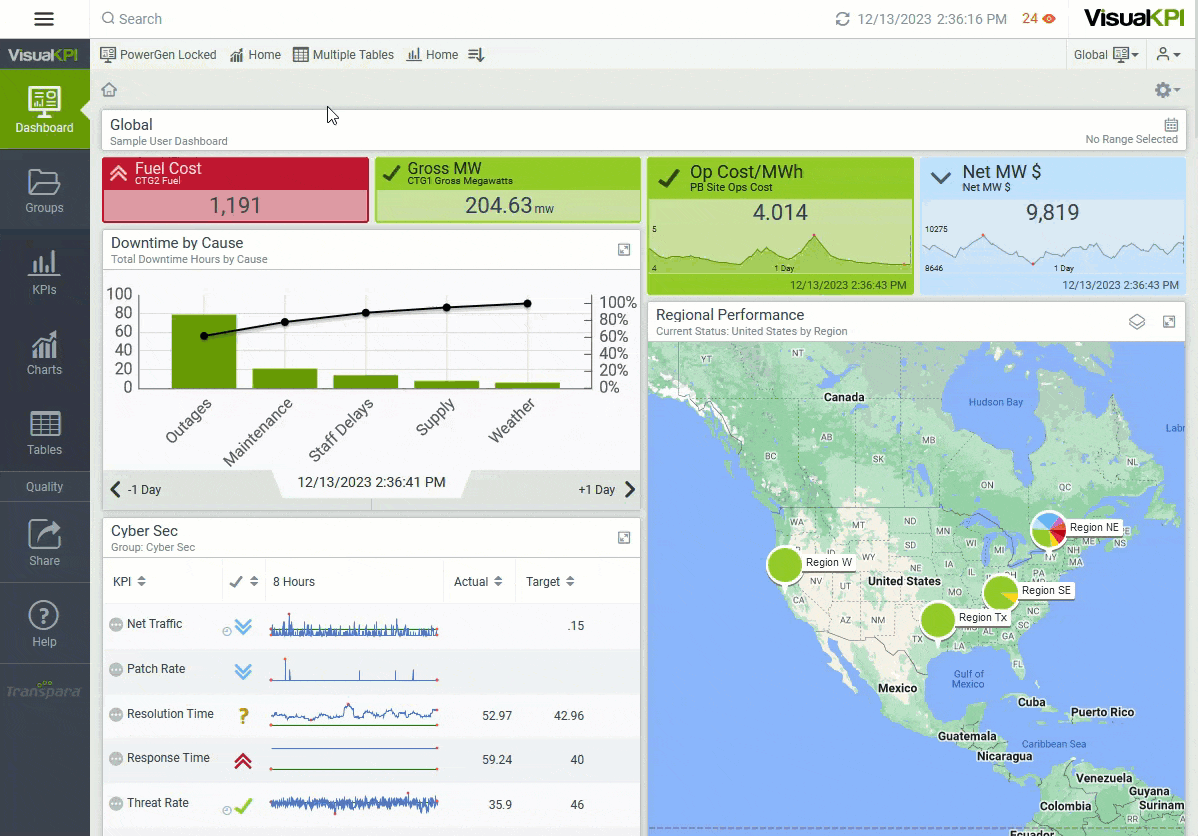The width and height of the screenshot is (1198, 836).
Task: Open Help in sidebar
Action: pyautogui.click(x=44, y=624)
